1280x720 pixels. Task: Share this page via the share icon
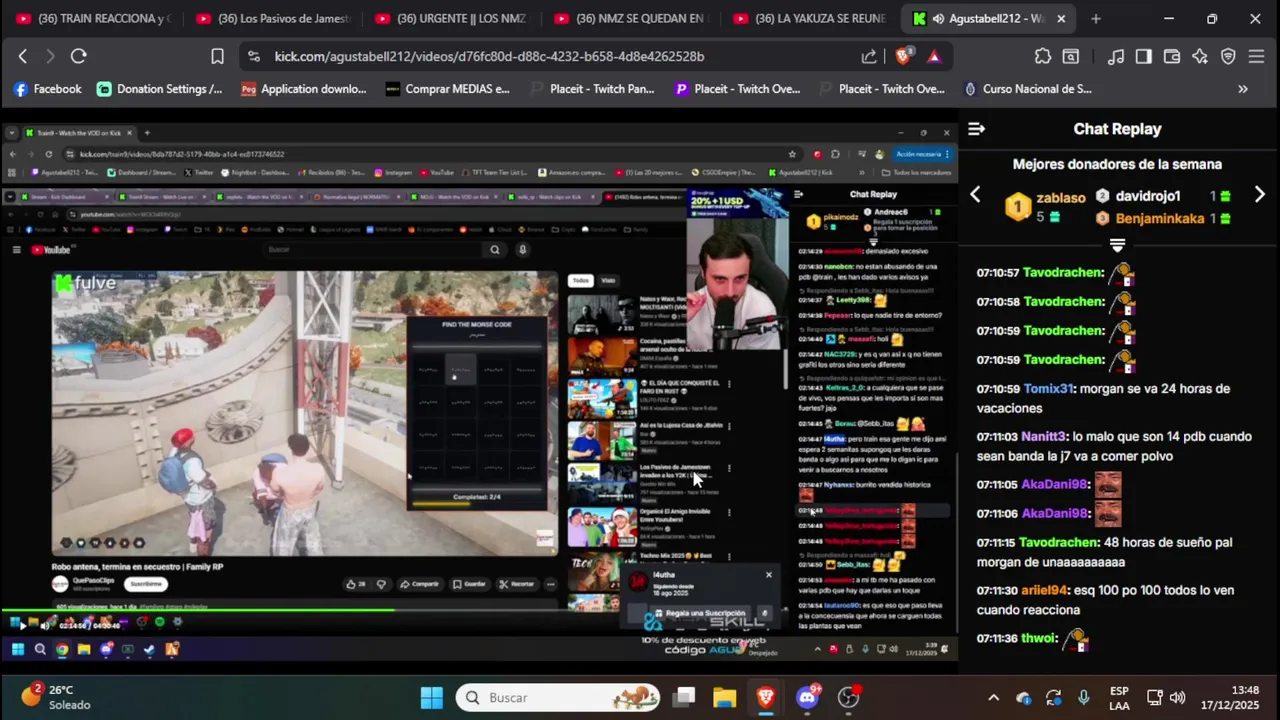point(869,57)
